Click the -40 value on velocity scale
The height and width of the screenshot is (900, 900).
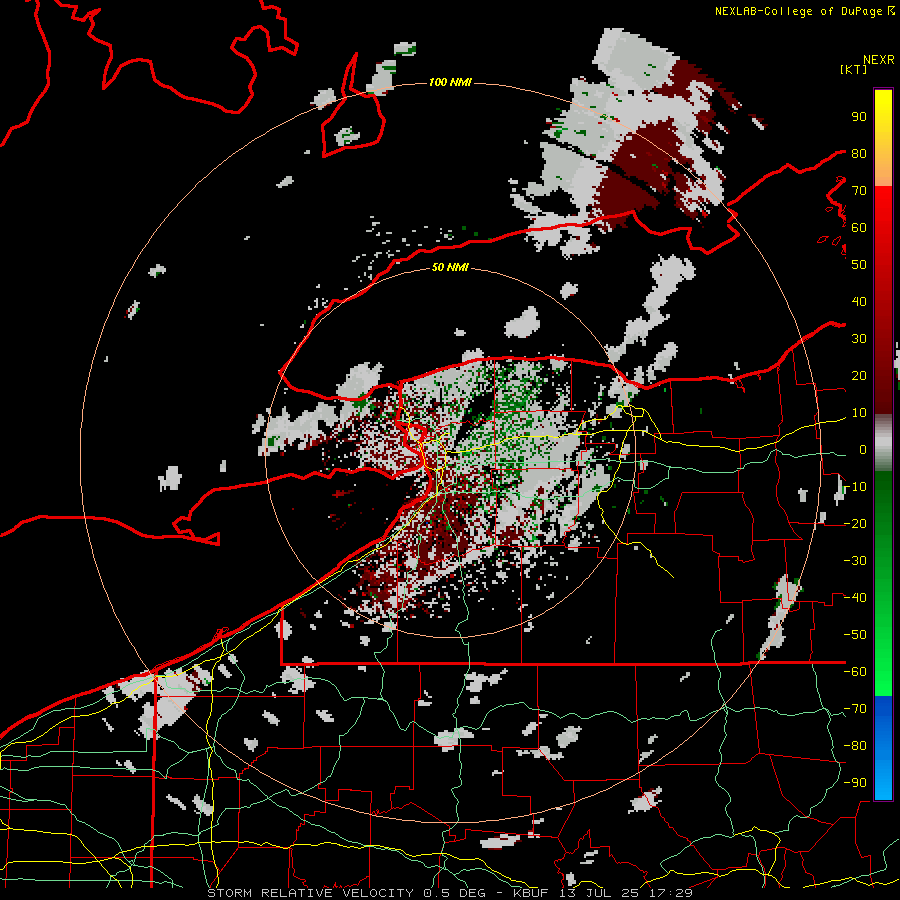coord(855,598)
